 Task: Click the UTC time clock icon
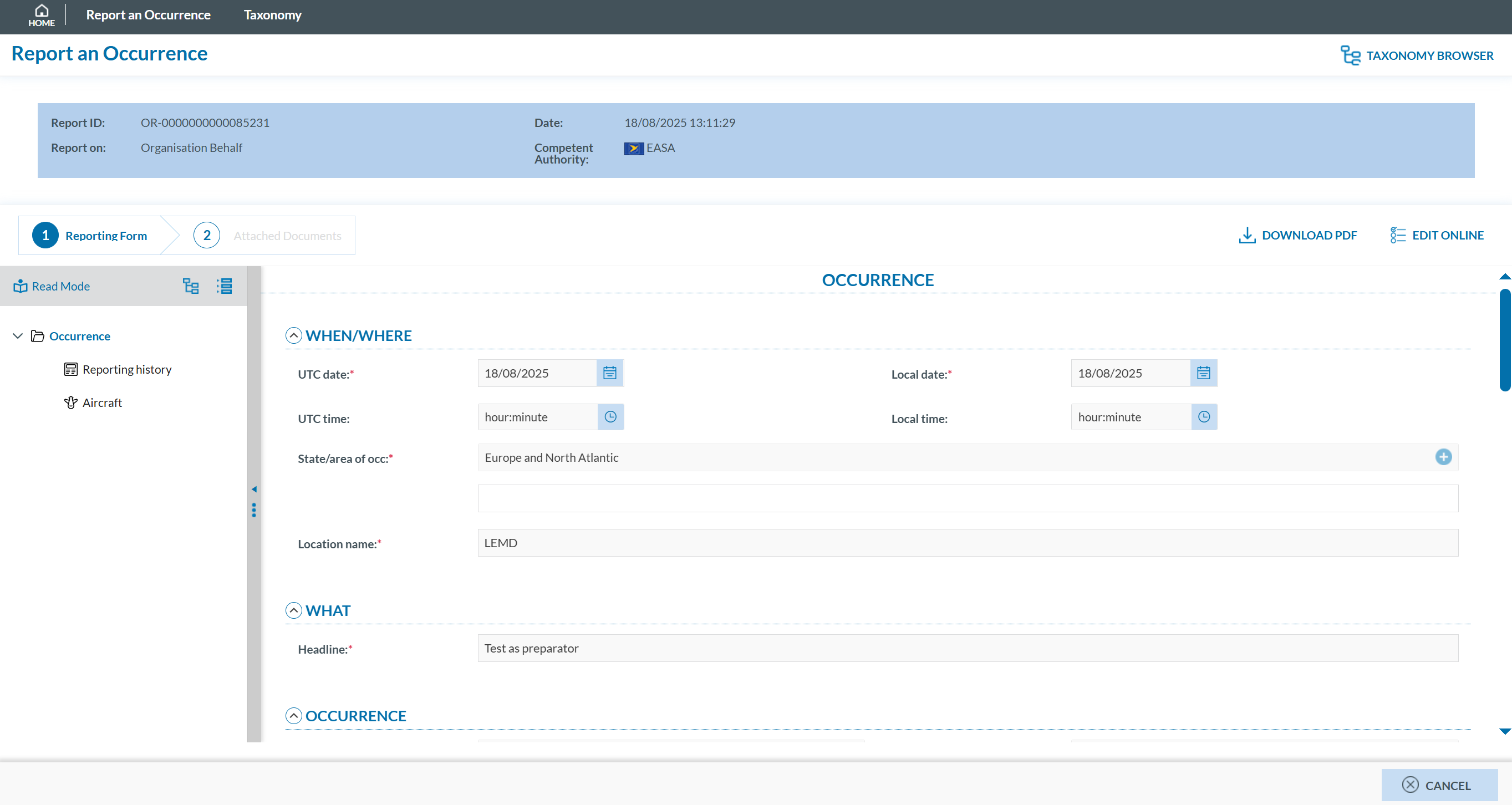click(x=610, y=417)
